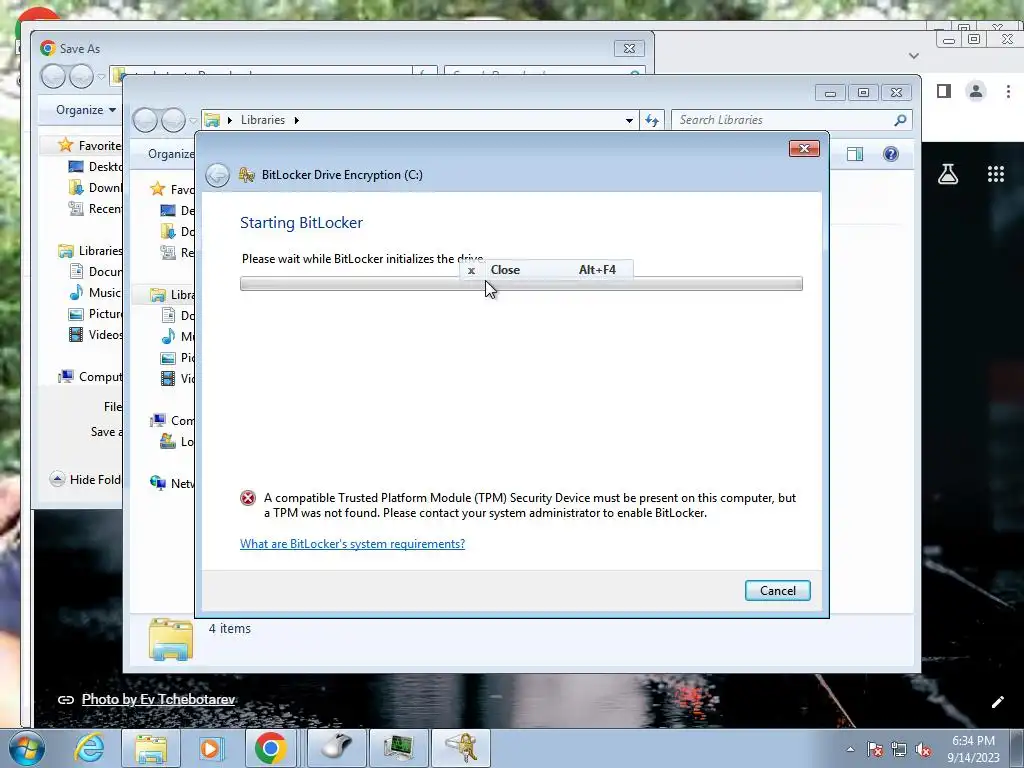This screenshot has height=768, width=1024.
Task: Click the BitLocker dialog back arrow
Action: (x=217, y=175)
